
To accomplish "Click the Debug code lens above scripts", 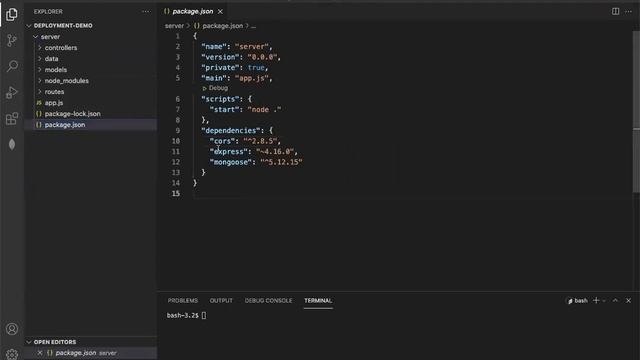I will pos(215,88).
